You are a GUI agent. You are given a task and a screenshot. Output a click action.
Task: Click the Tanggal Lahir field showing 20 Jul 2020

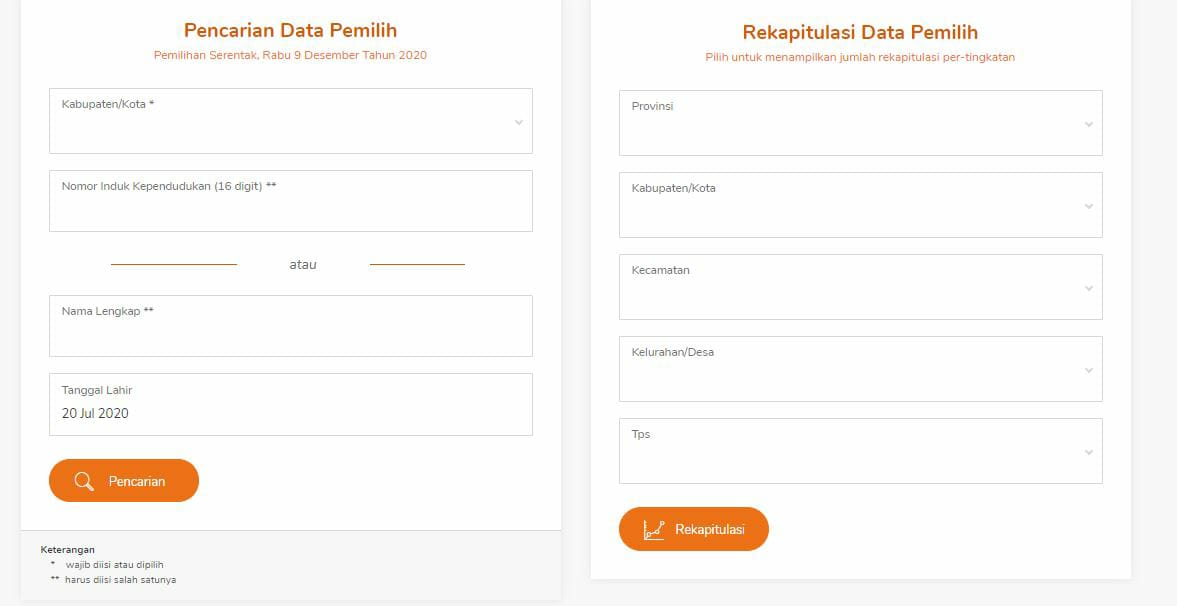click(290, 405)
